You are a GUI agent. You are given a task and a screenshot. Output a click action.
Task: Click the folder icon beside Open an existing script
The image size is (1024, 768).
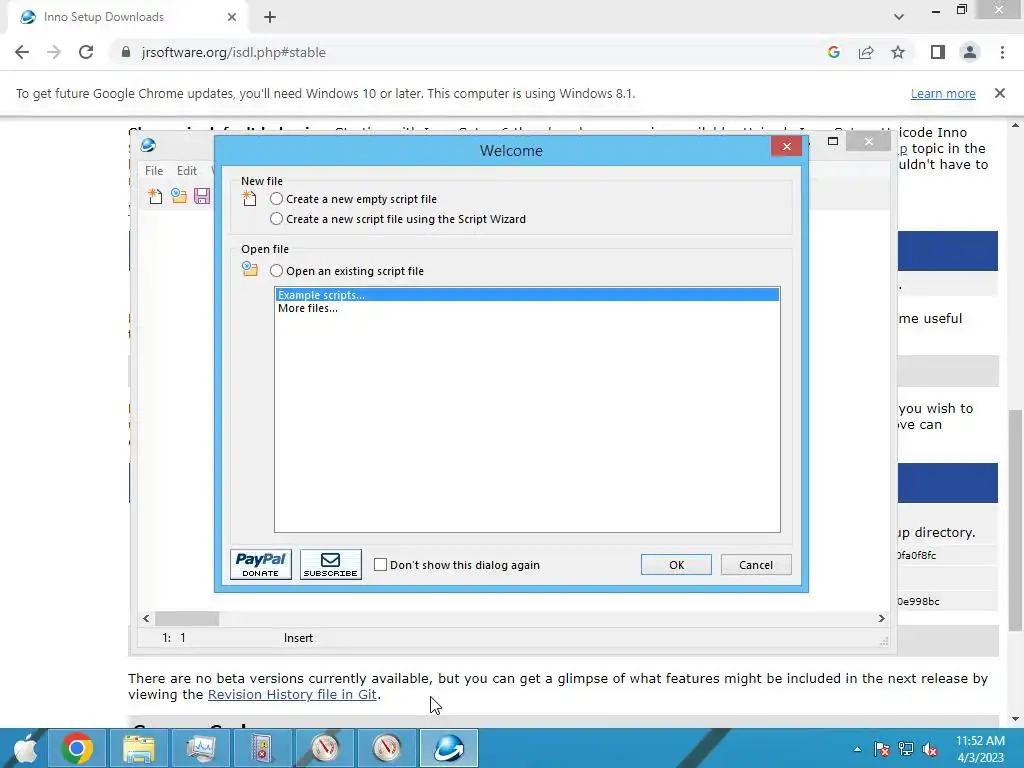click(x=249, y=268)
